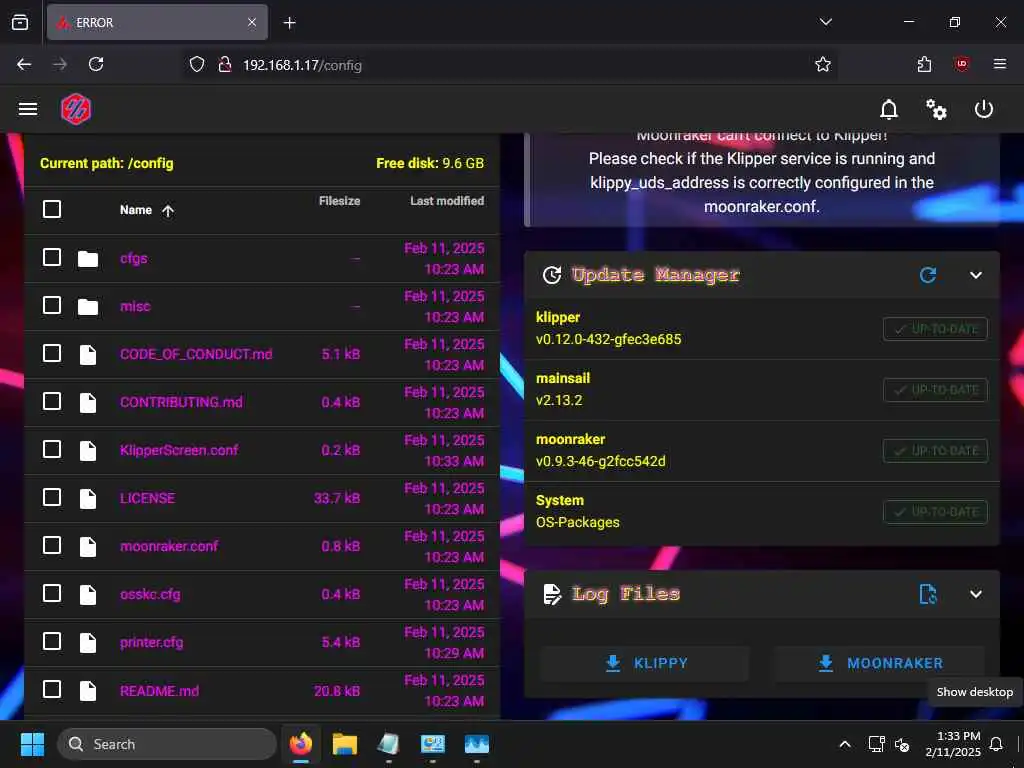The height and width of the screenshot is (768, 1024).
Task: Click the Log Files rollover icon
Action: (927, 594)
